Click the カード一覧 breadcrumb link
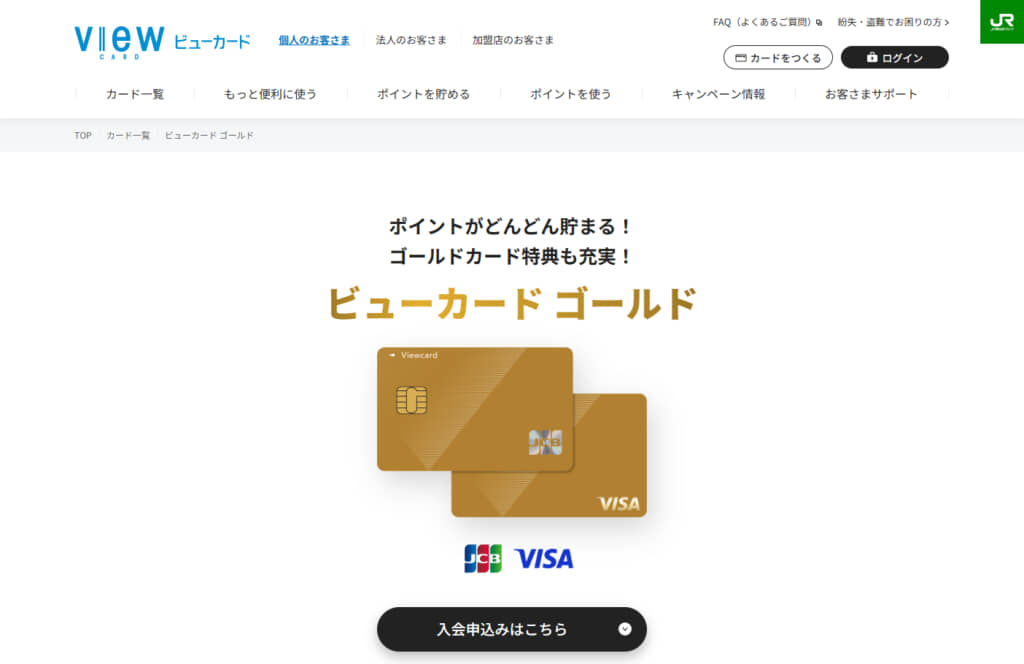The height and width of the screenshot is (664, 1024). [x=128, y=136]
